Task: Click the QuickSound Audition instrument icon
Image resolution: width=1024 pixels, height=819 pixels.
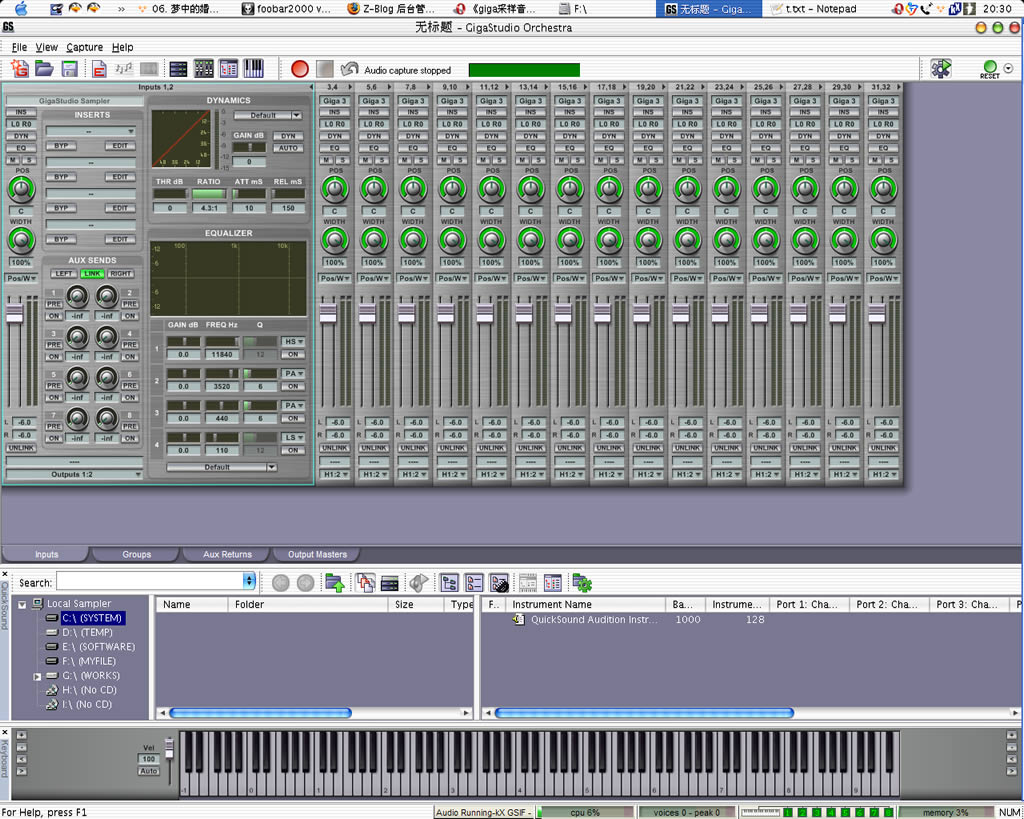Action: click(519, 619)
